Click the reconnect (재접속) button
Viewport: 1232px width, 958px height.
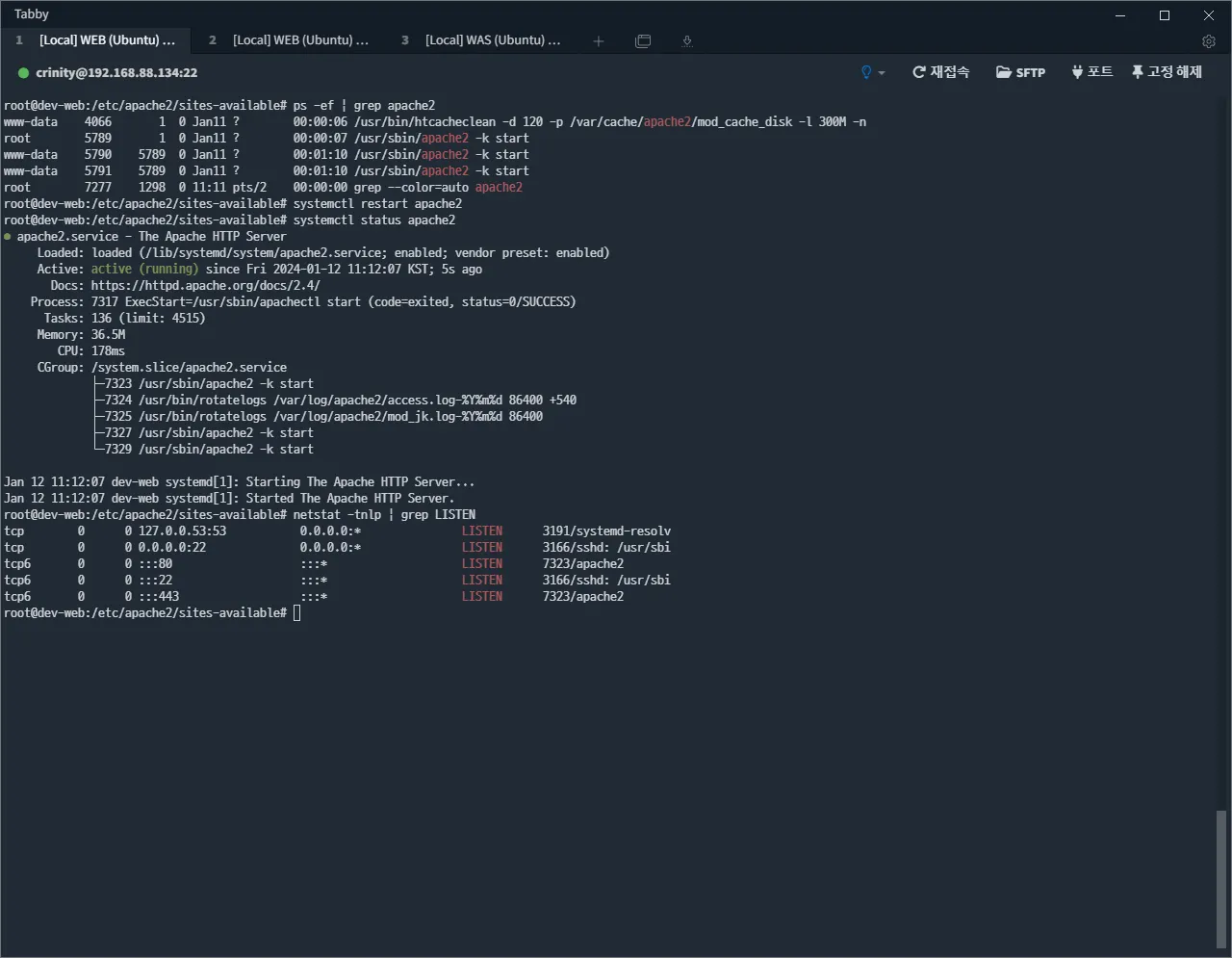(940, 72)
